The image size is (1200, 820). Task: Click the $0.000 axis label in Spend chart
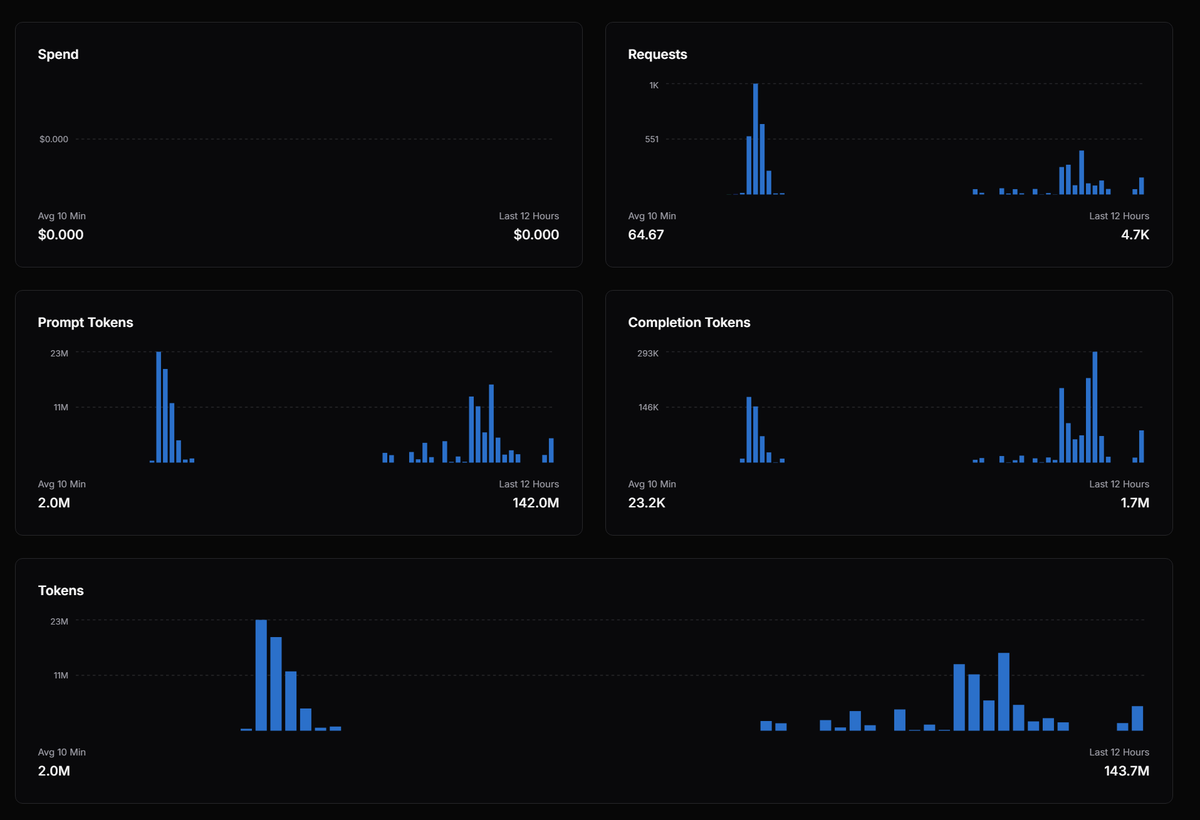point(54,139)
